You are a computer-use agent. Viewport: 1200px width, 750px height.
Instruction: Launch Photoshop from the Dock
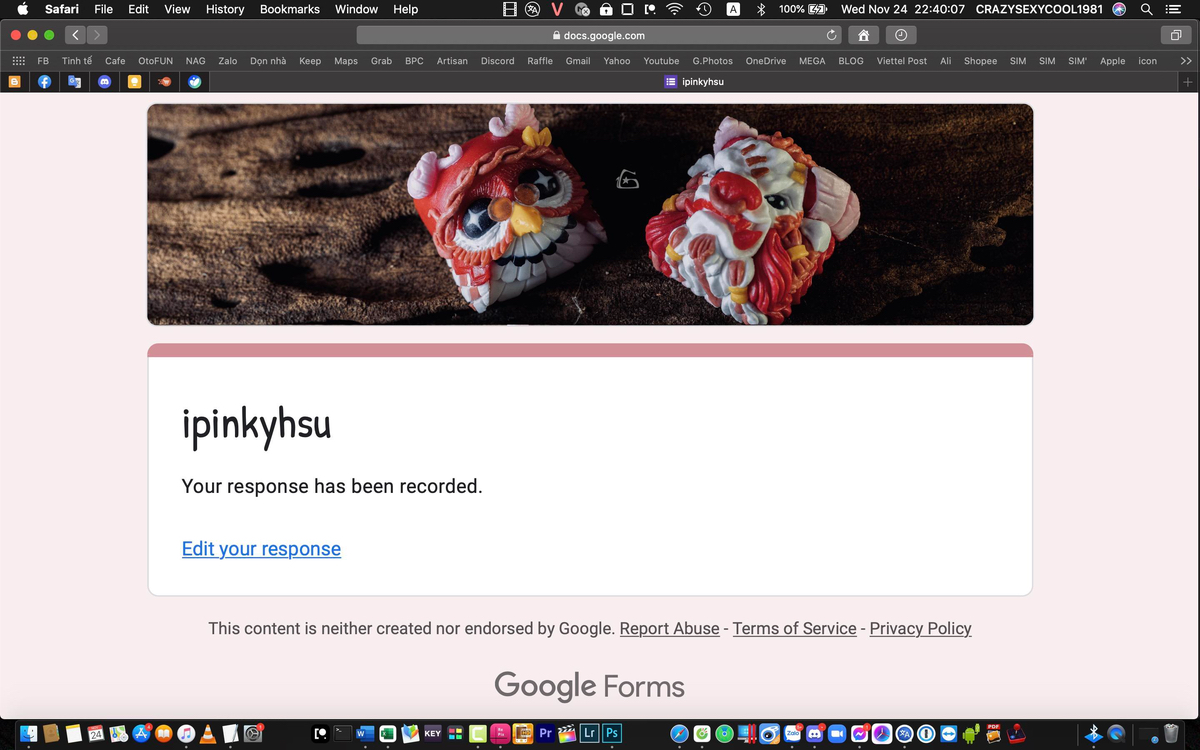612,733
